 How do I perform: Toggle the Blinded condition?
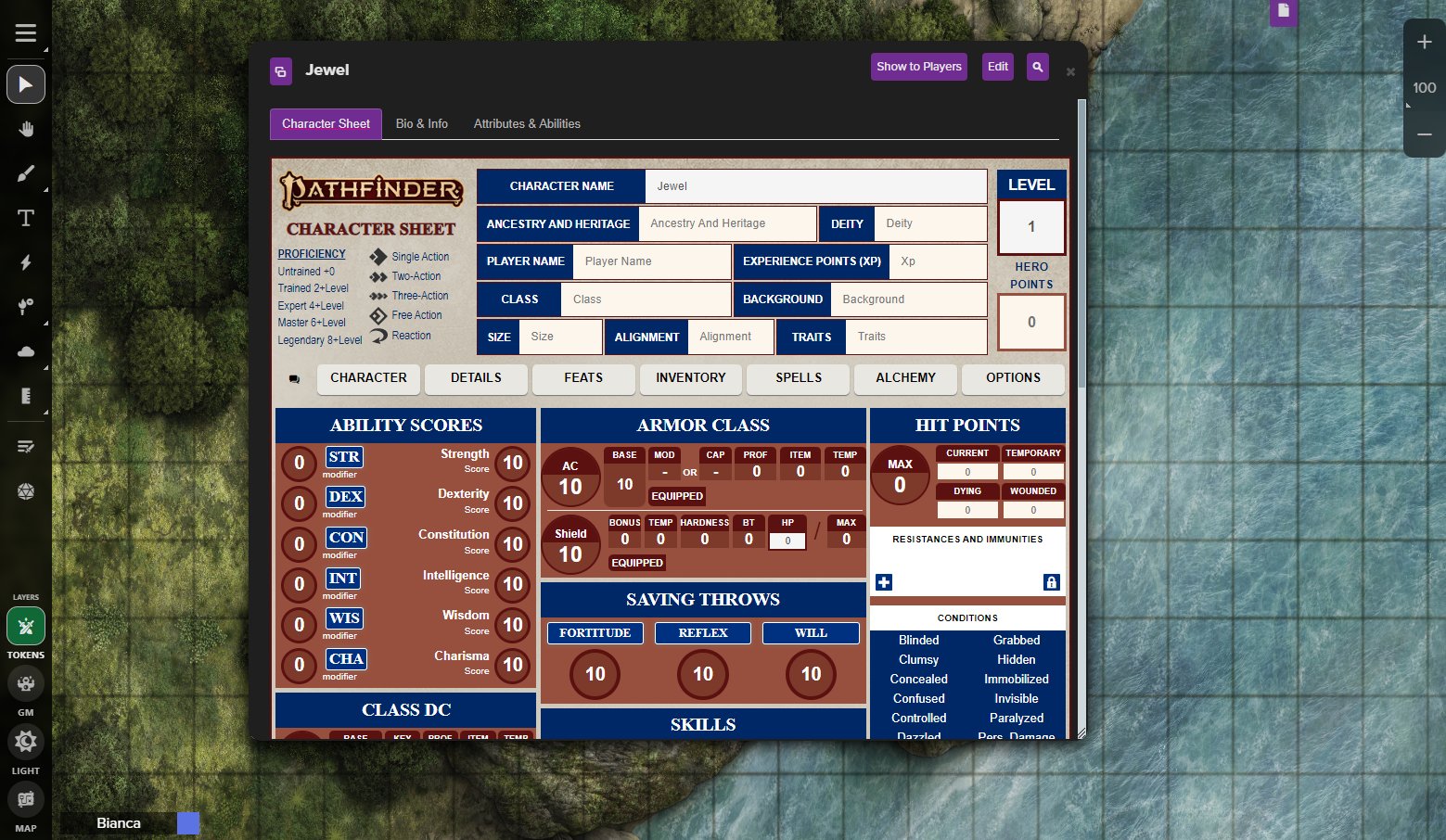click(x=919, y=641)
